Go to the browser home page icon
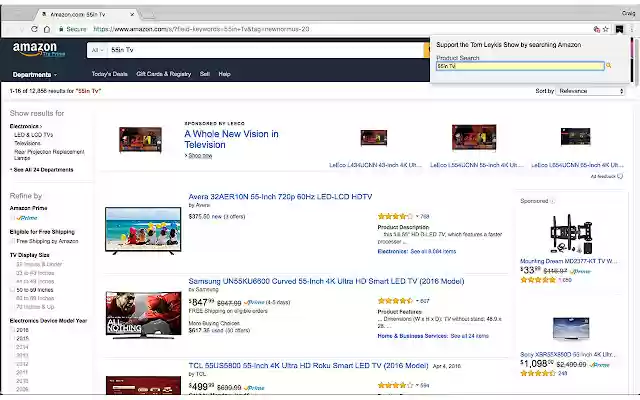The width and height of the screenshot is (640, 400). 47,29
